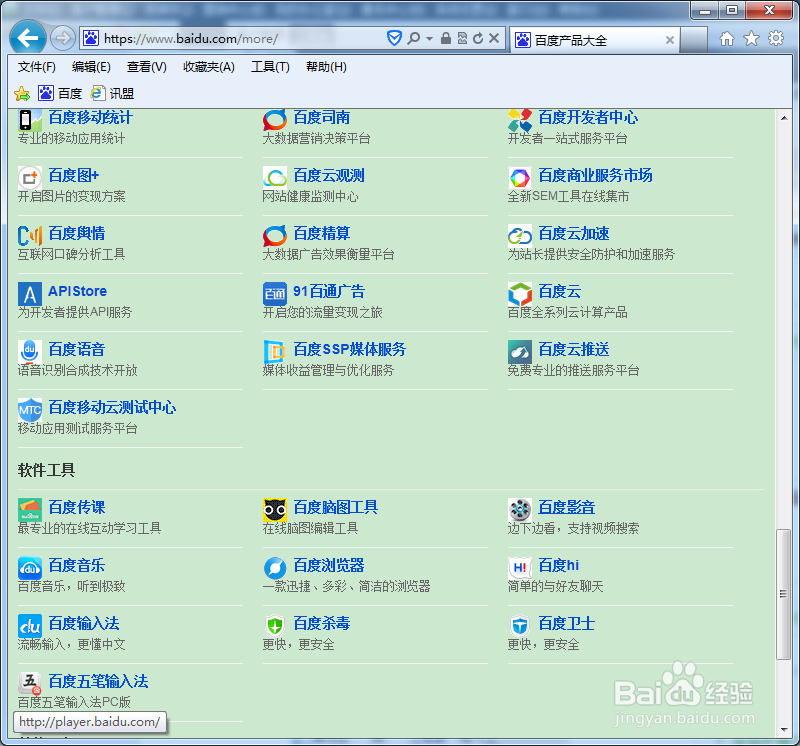Open the 编辑(E) menu
Image resolution: width=800 pixels, height=746 pixels.
click(91, 67)
